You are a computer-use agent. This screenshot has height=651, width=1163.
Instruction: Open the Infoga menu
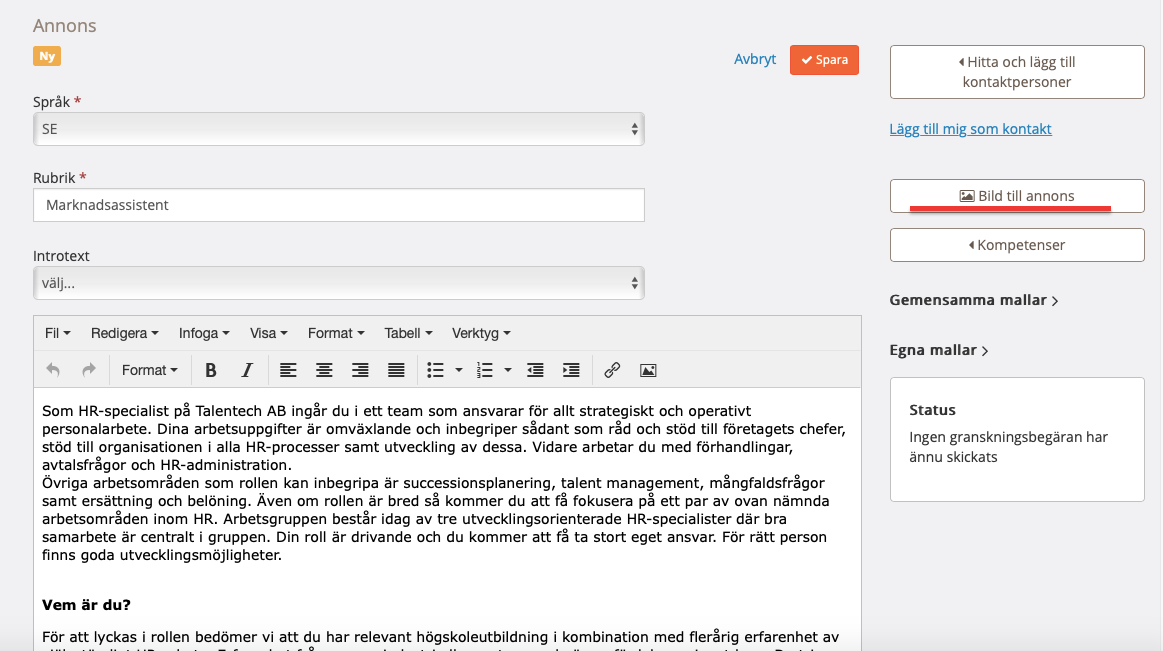(204, 333)
